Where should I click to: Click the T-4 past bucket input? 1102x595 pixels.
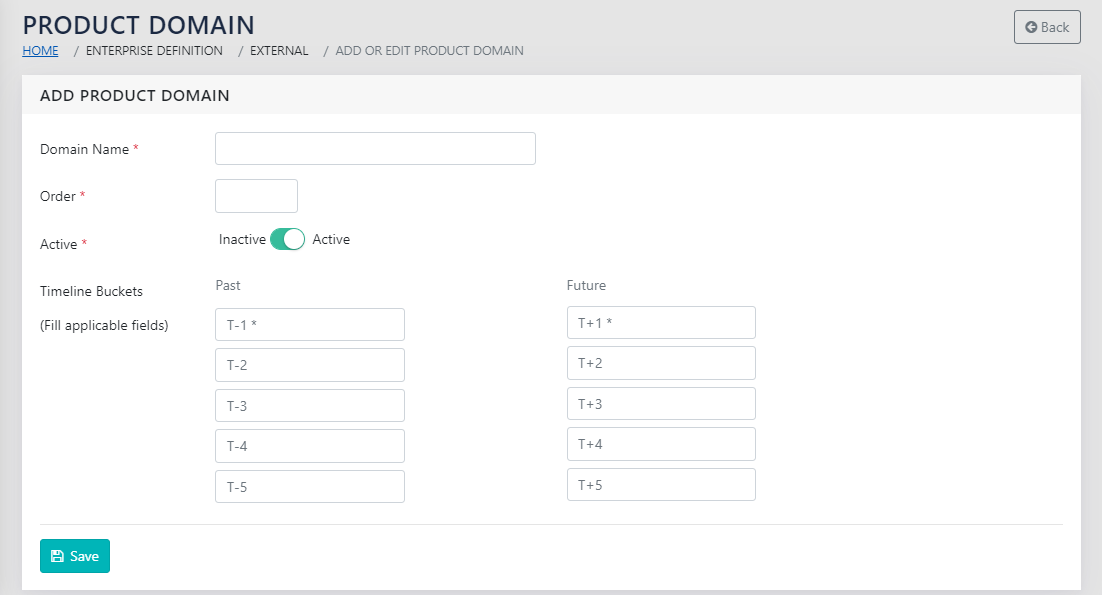coord(310,446)
